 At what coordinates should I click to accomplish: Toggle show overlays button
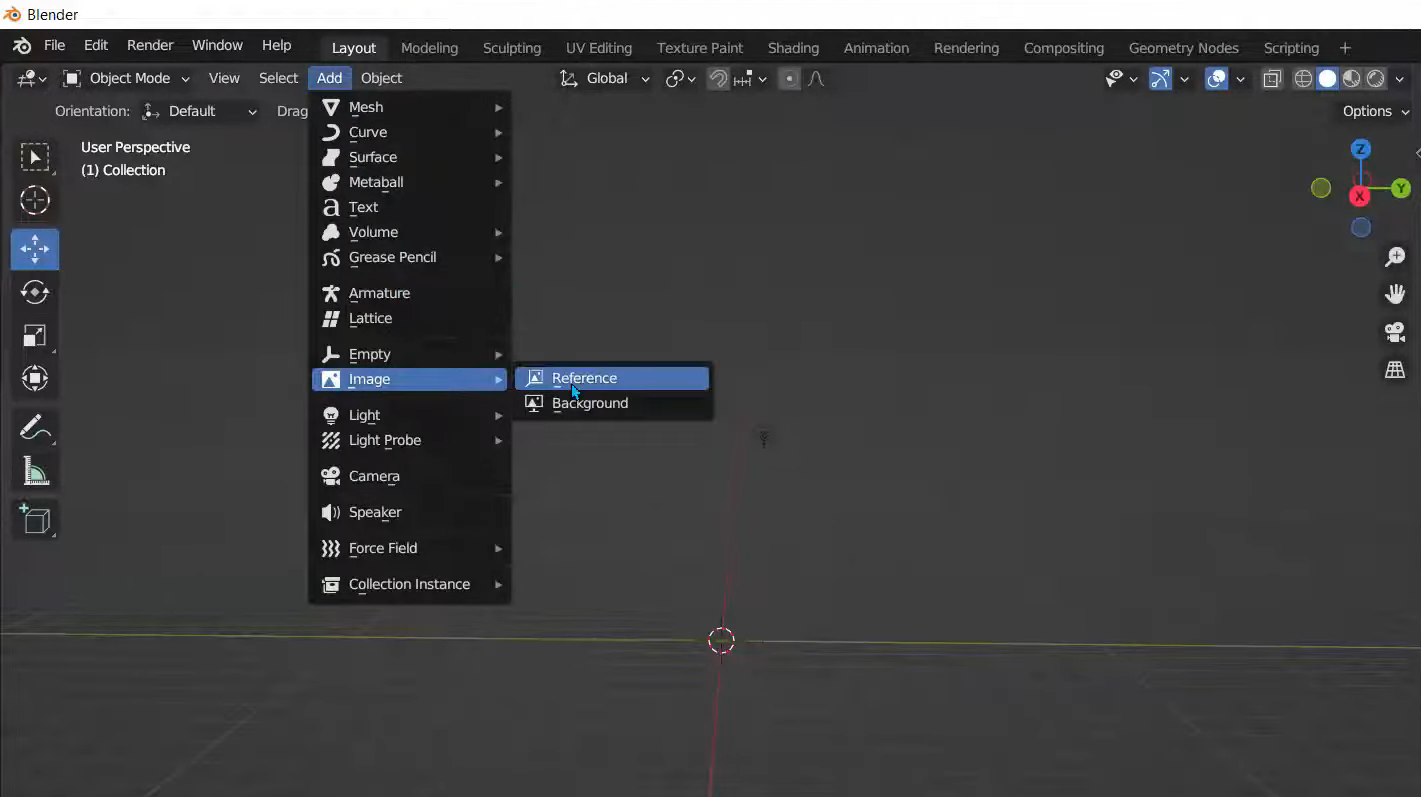pyautogui.click(x=1216, y=79)
